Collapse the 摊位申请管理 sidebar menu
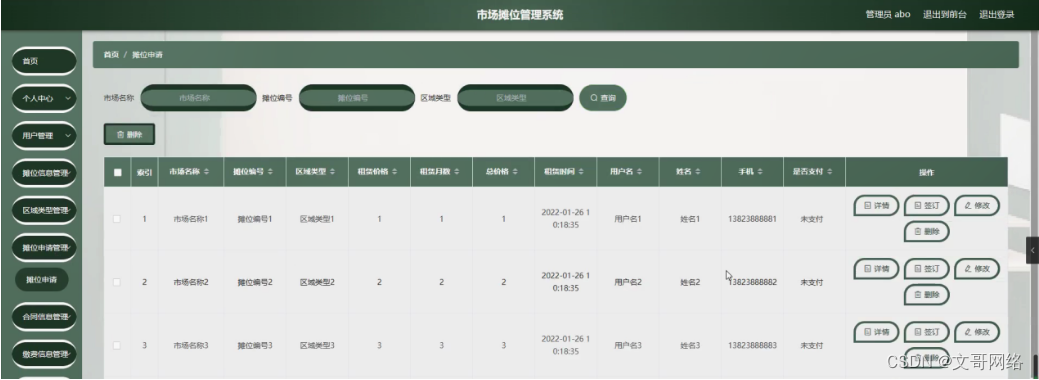 (44, 247)
